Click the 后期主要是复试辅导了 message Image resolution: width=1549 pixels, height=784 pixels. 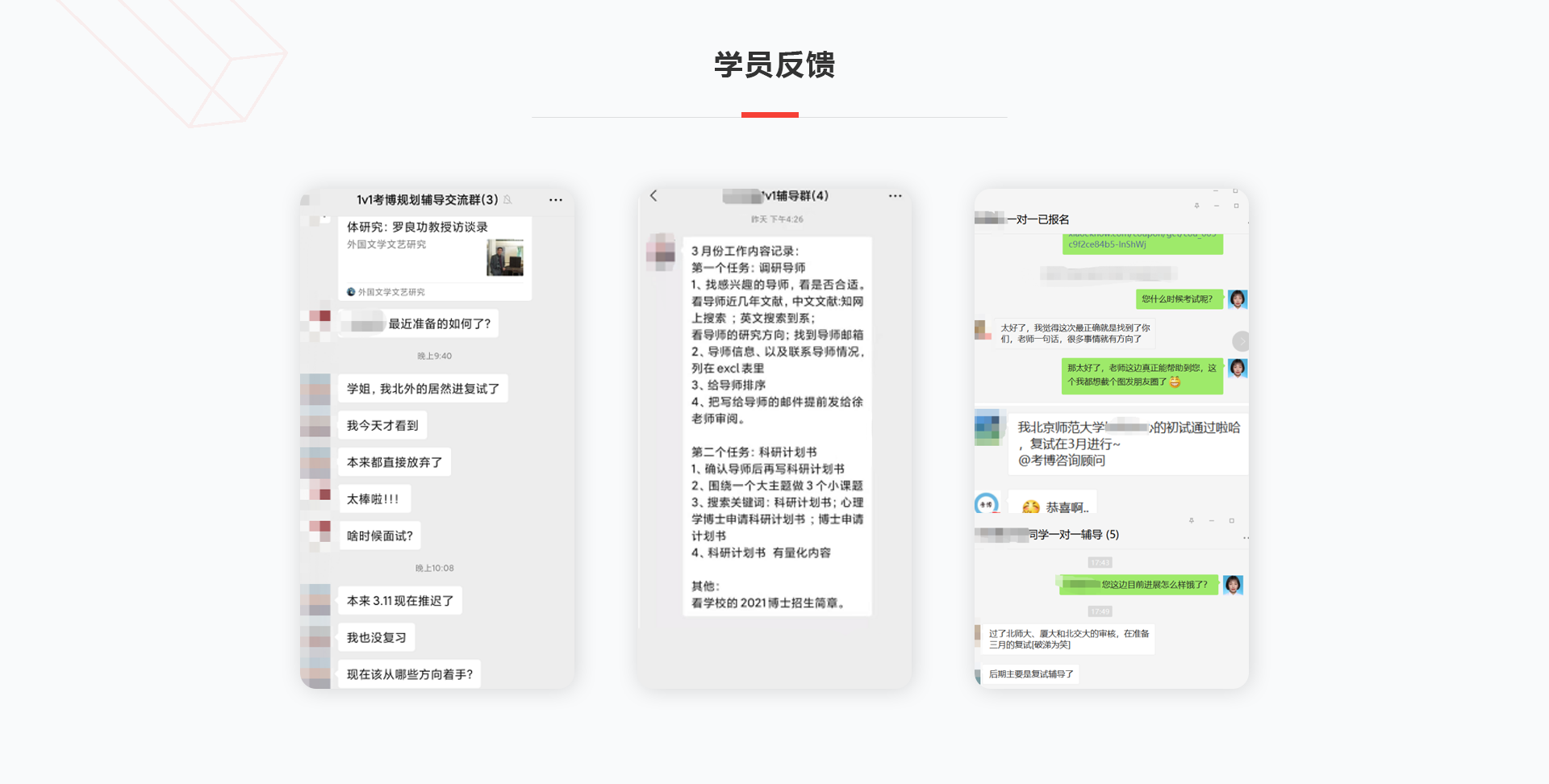coord(1030,674)
